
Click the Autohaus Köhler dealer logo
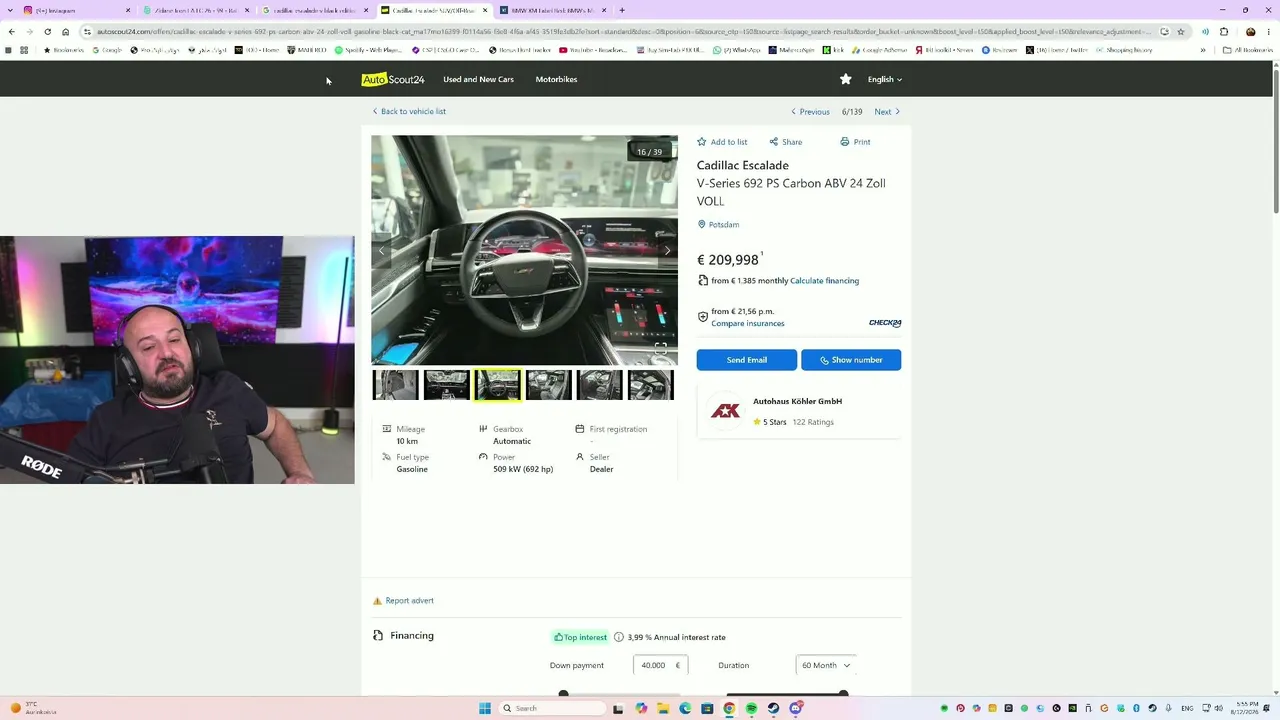(x=725, y=411)
